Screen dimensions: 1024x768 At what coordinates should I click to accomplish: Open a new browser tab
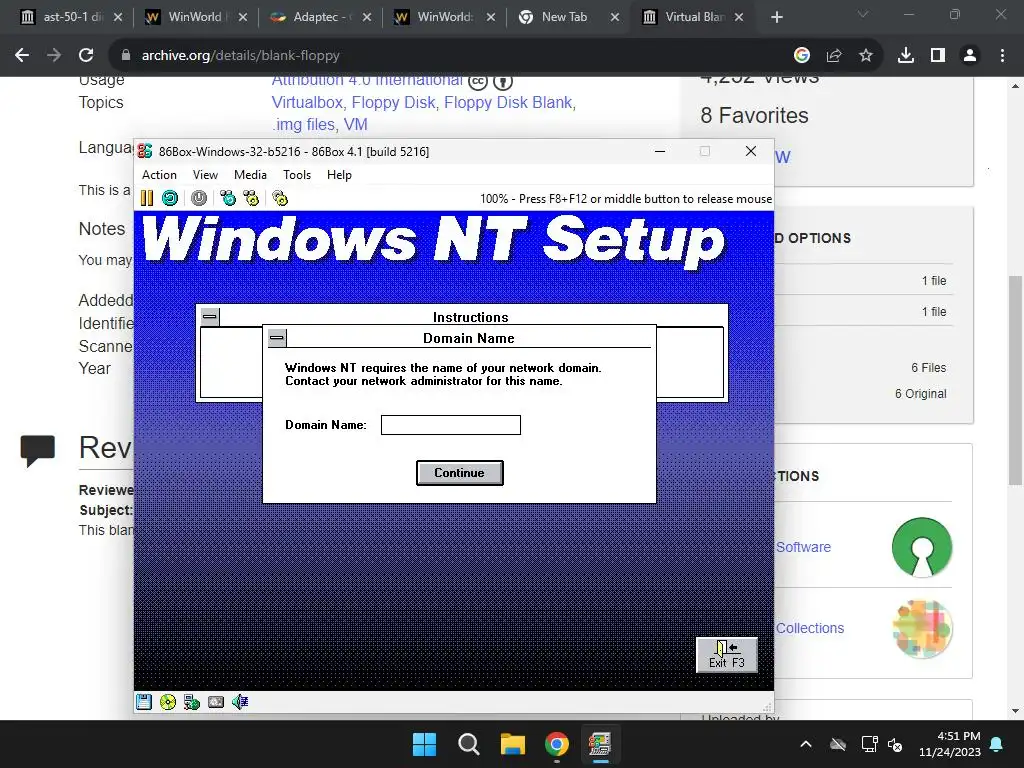(776, 17)
